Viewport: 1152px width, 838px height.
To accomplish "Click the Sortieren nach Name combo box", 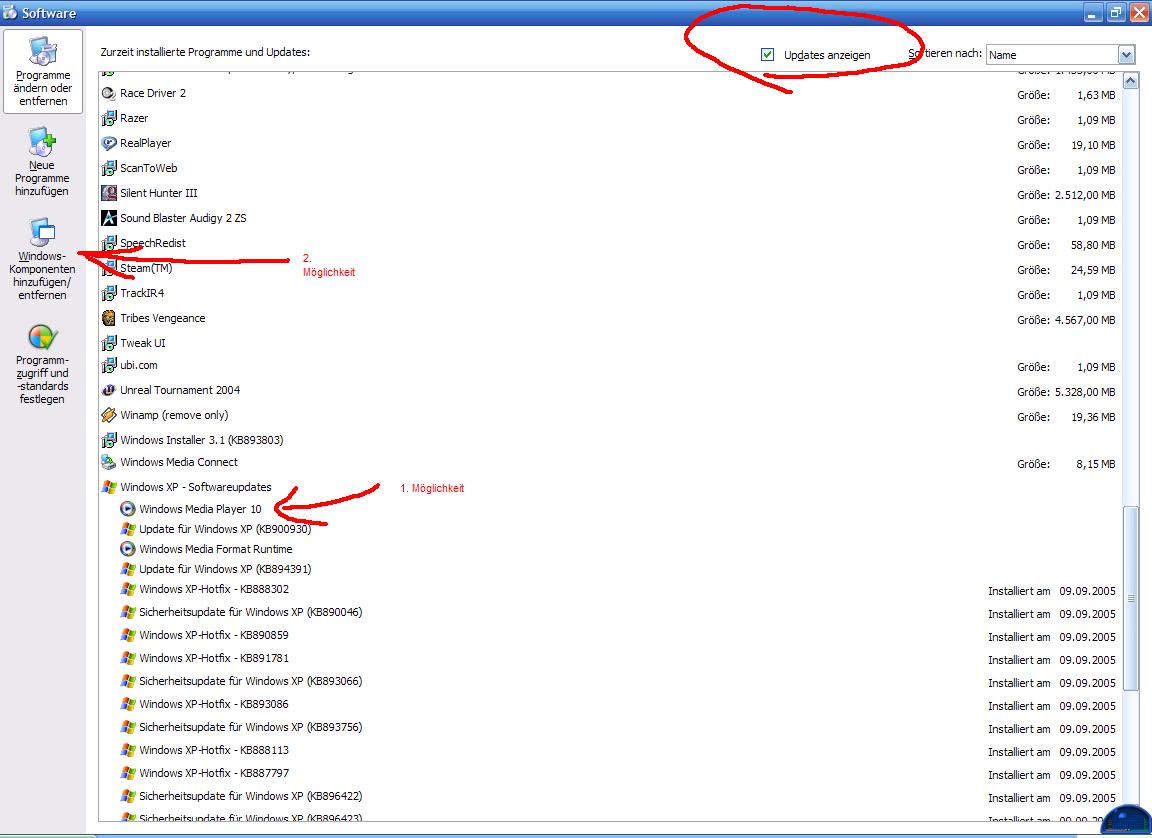I will (x=1060, y=55).
